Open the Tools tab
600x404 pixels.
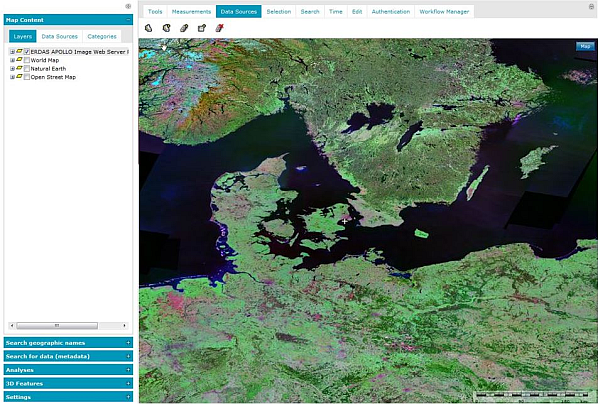click(x=155, y=11)
